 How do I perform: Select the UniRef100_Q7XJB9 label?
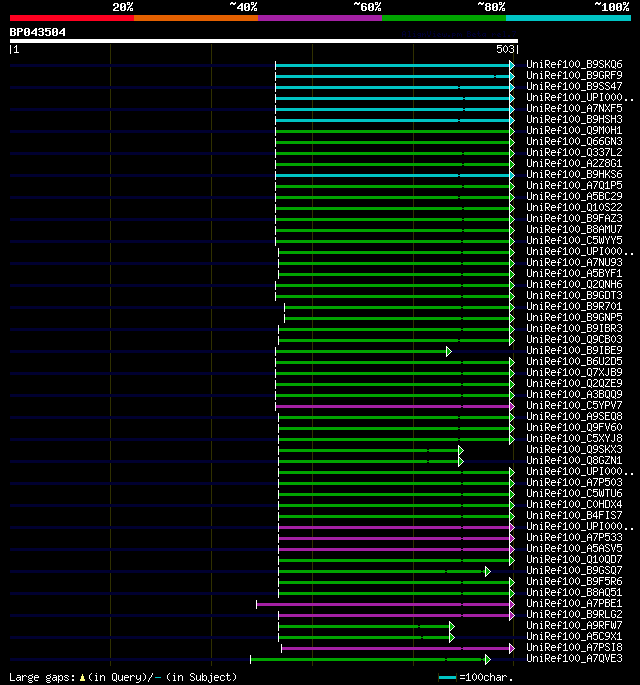(574, 372)
